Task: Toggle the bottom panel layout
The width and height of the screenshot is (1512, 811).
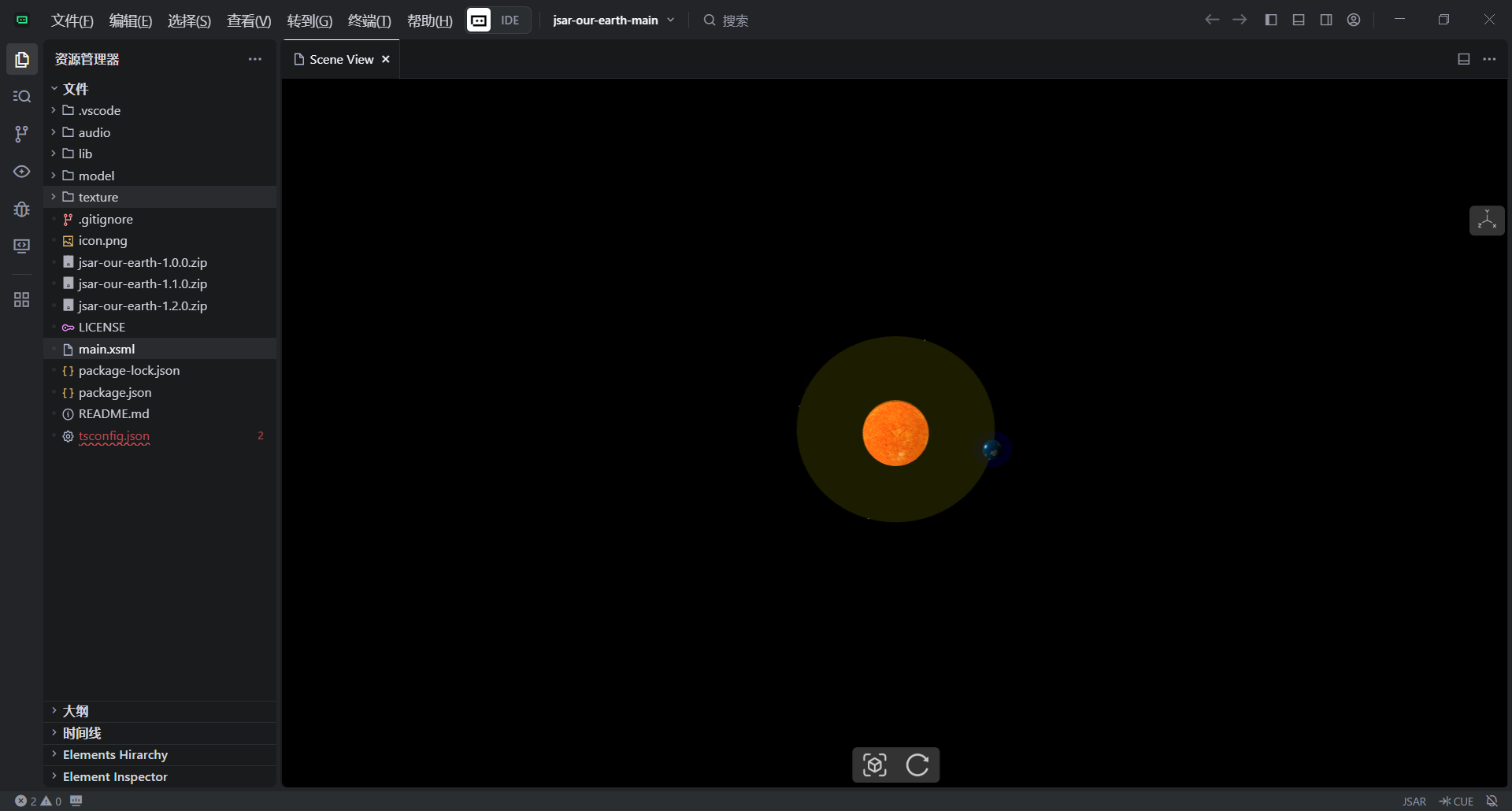Action: point(1299,20)
